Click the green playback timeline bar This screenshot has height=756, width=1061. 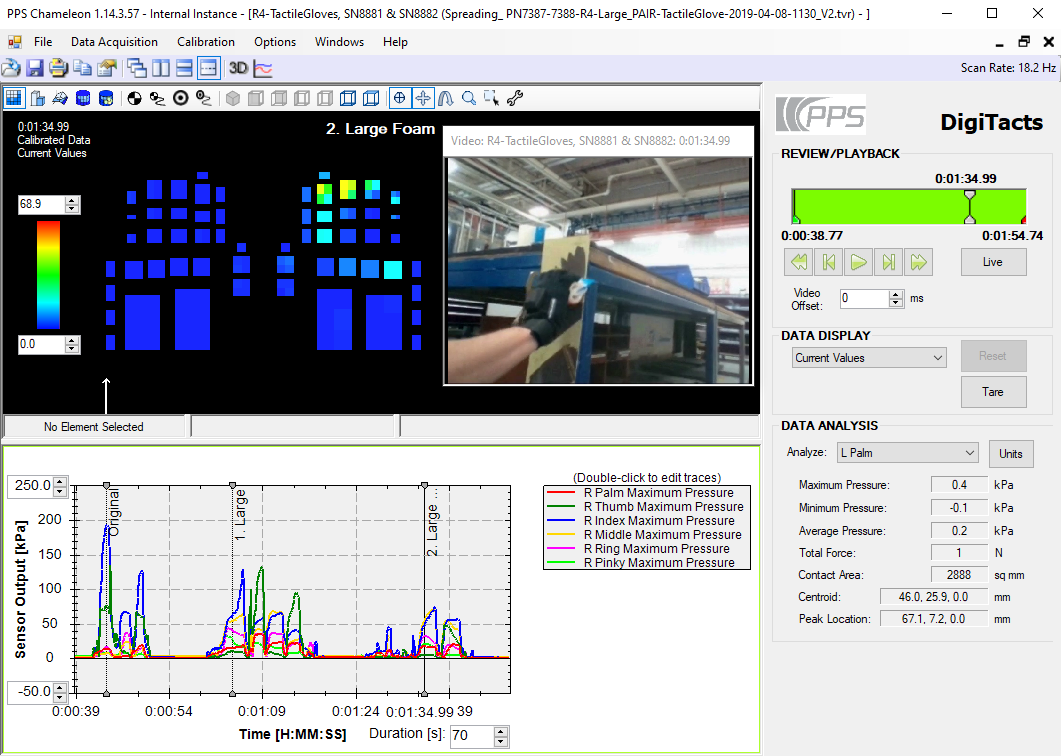click(909, 206)
